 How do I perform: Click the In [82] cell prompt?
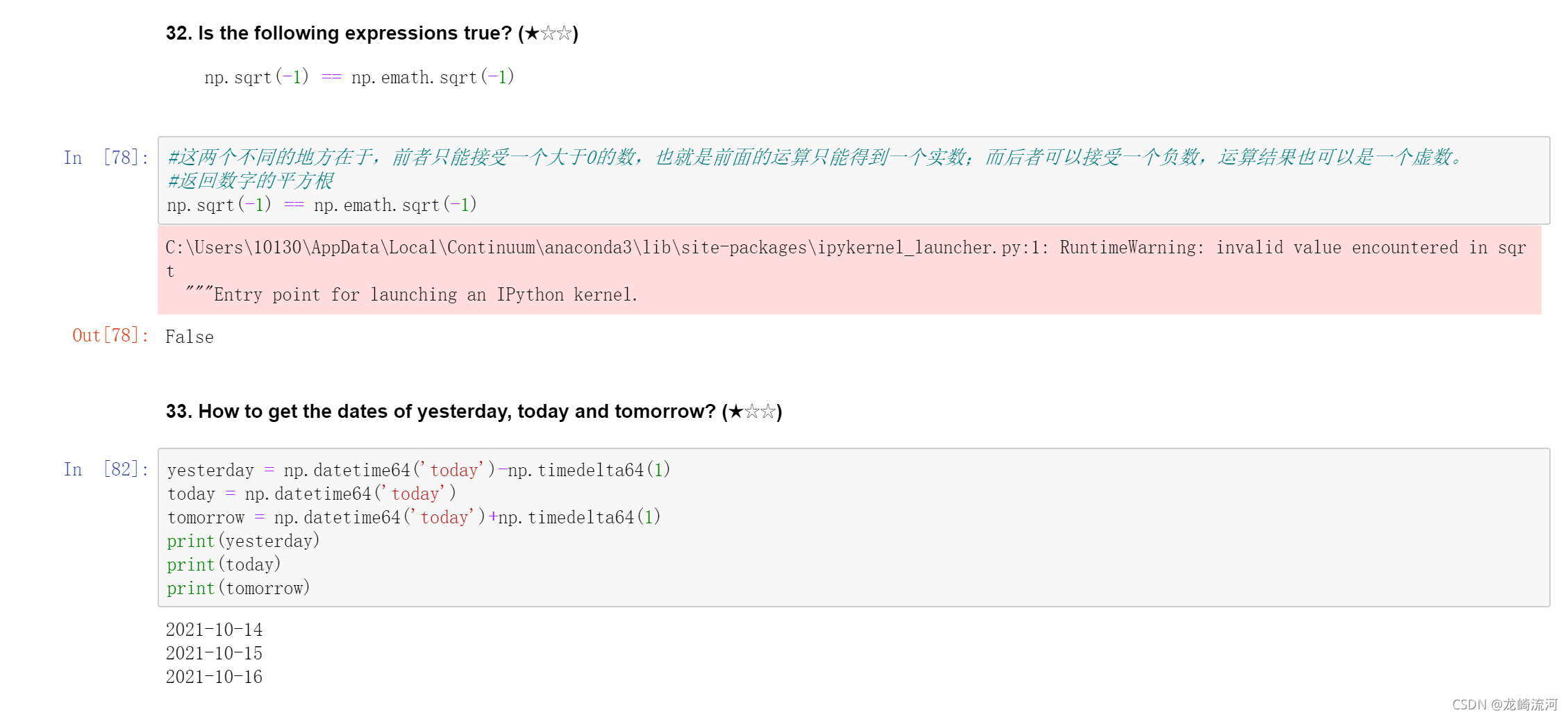coord(106,470)
